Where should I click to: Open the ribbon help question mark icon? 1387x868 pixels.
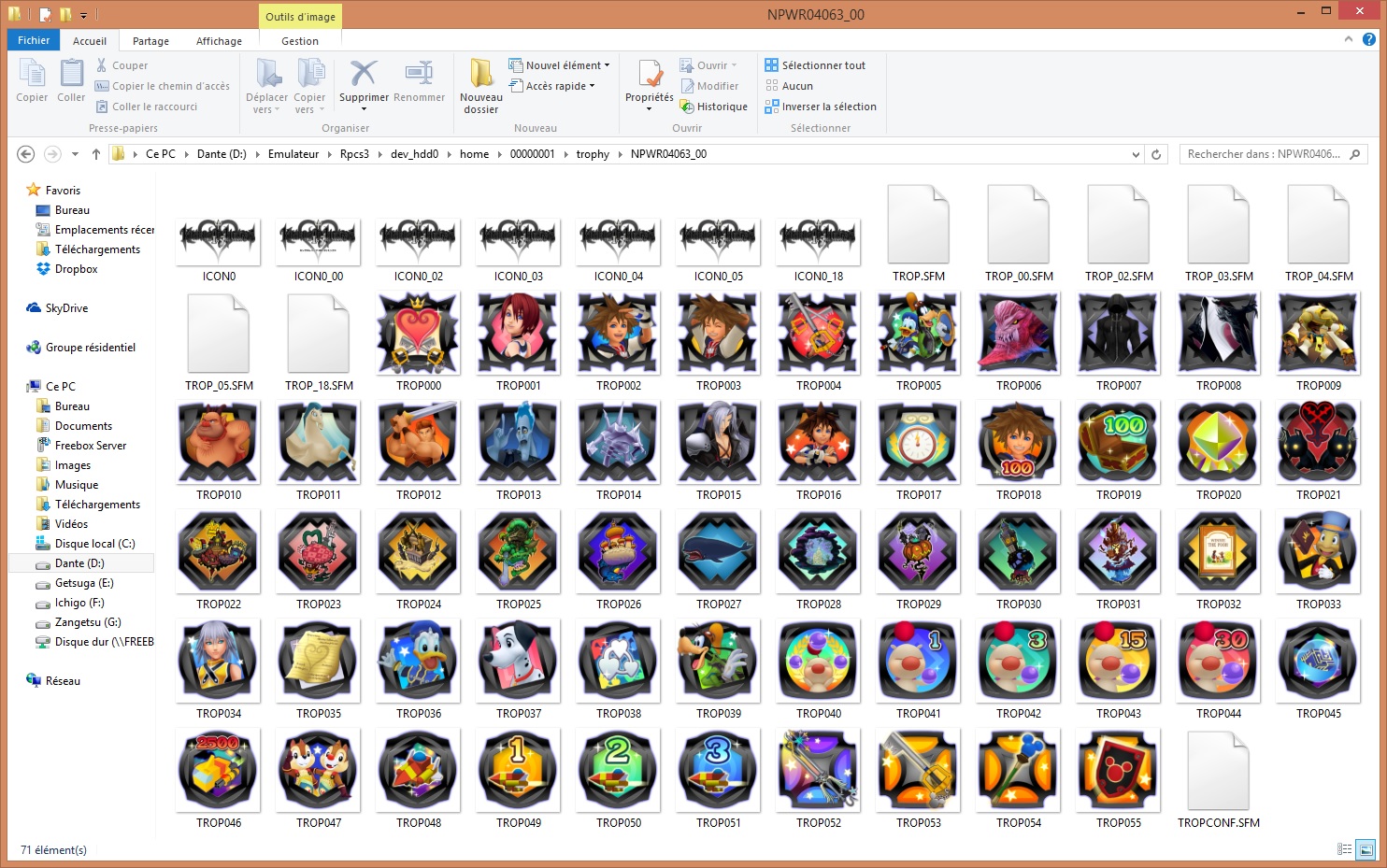tap(1369, 39)
